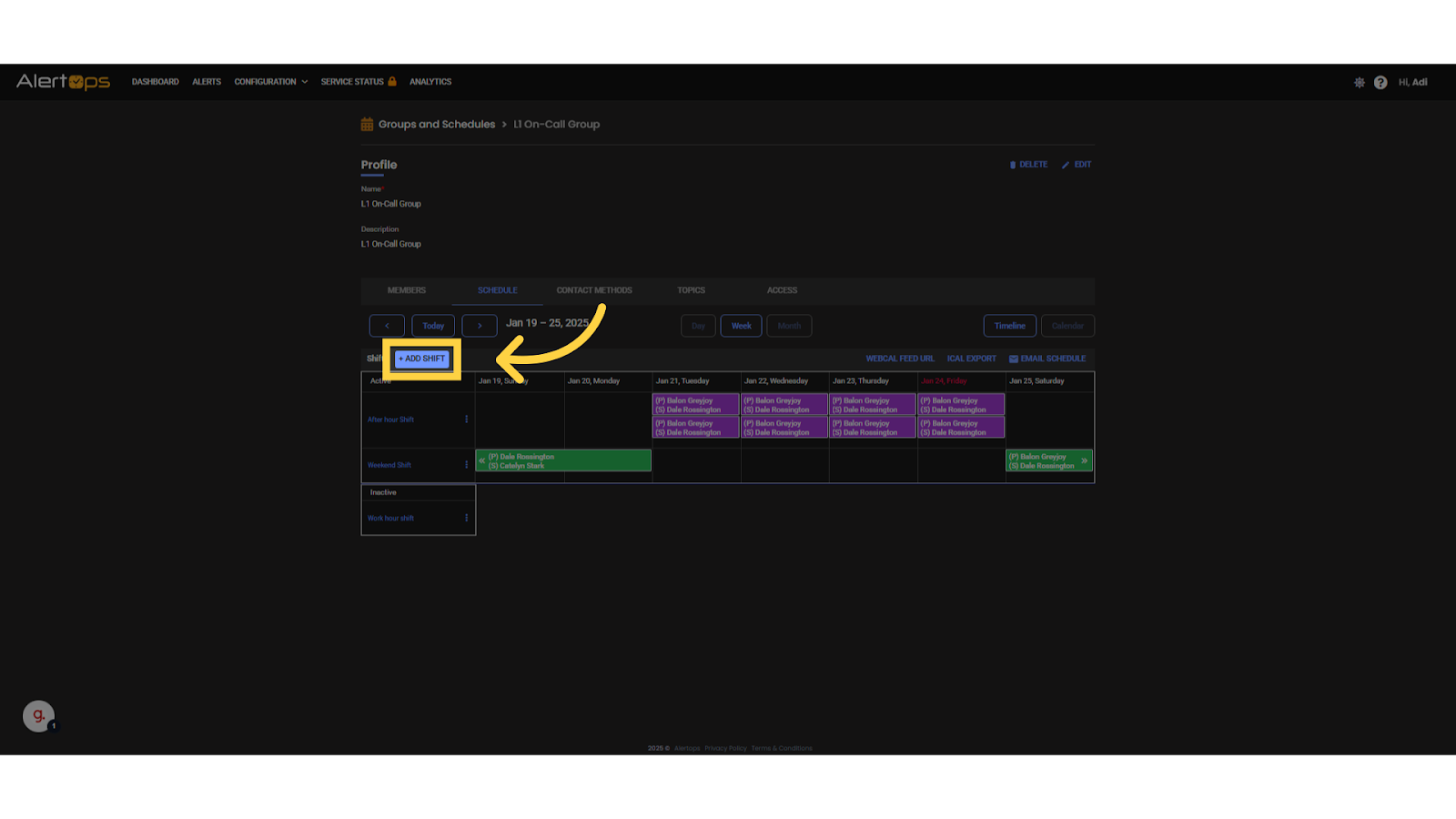Open After hour Shift three-dot menu
This screenshot has width=1456, height=819.
[467, 420]
